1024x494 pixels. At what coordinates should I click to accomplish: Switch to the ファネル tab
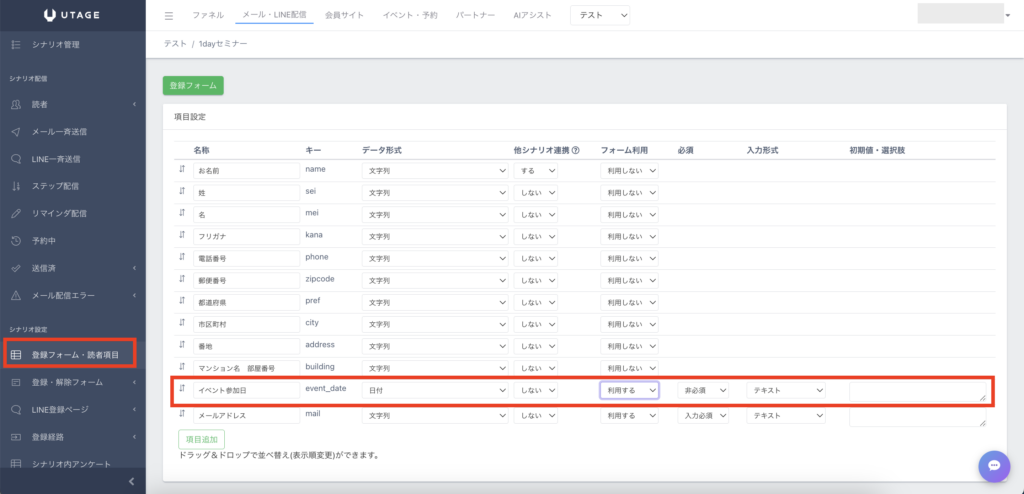pos(208,16)
